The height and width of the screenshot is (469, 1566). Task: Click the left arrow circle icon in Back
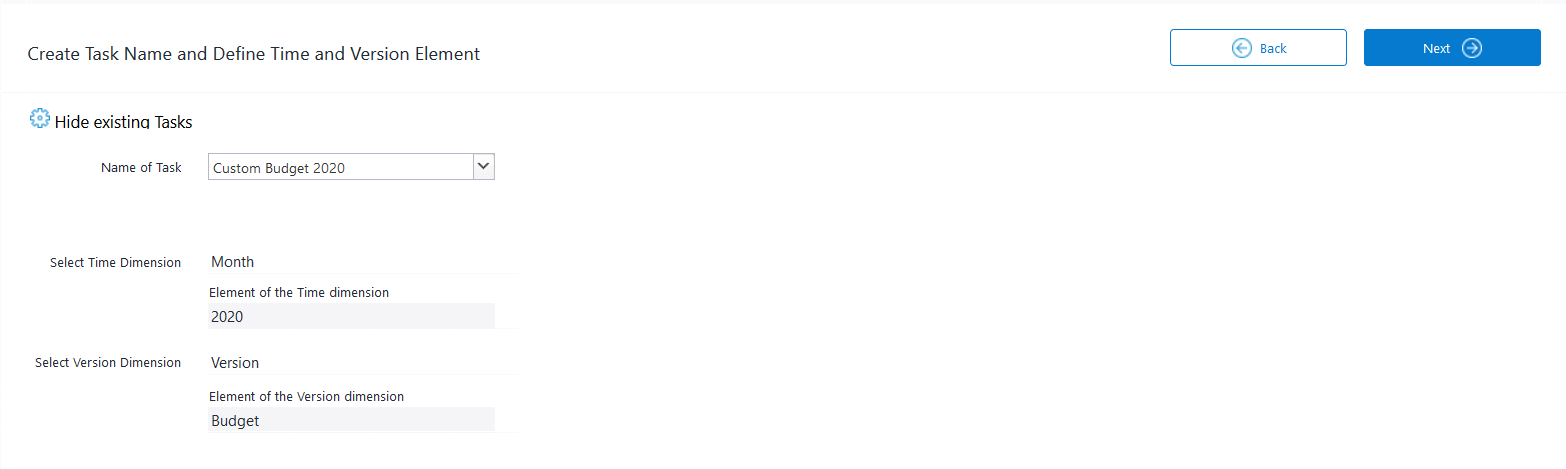click(1242, 48)
